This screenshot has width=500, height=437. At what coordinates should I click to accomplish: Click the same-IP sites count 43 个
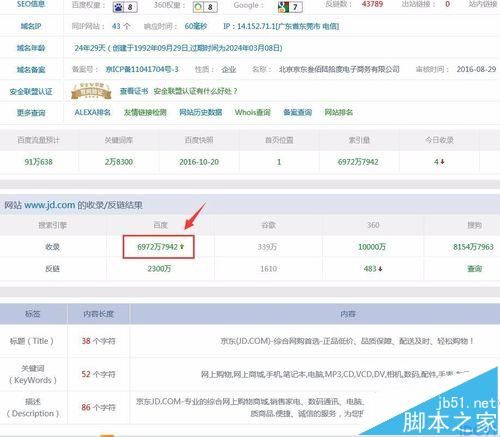(121, 26)
